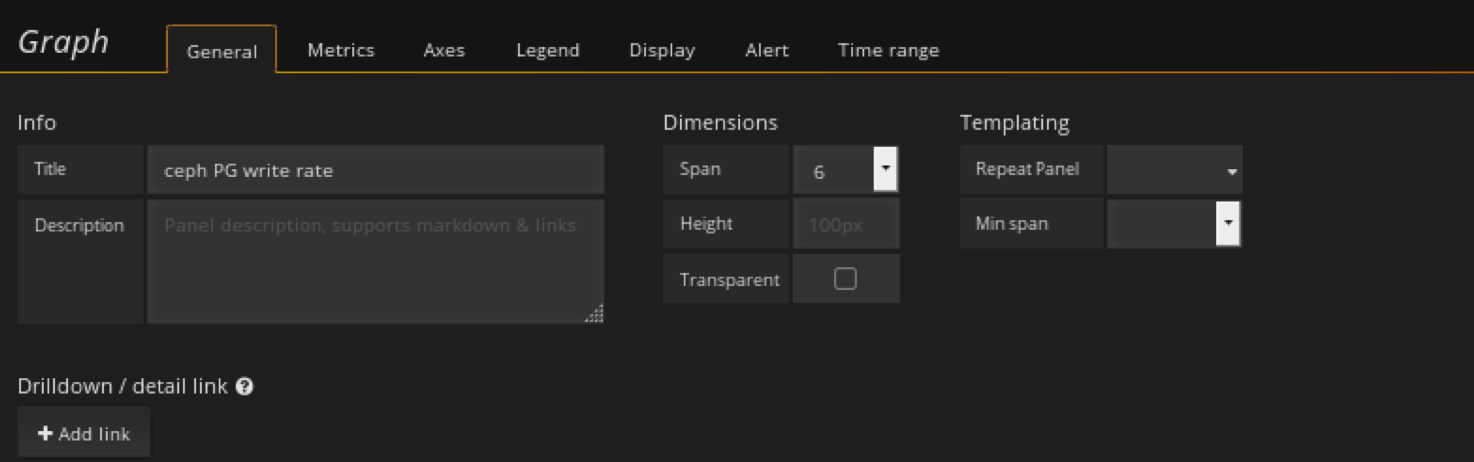Click the Graph panel heading
The height and width of the screenshot is (462, 1474).
pos(63,42)
